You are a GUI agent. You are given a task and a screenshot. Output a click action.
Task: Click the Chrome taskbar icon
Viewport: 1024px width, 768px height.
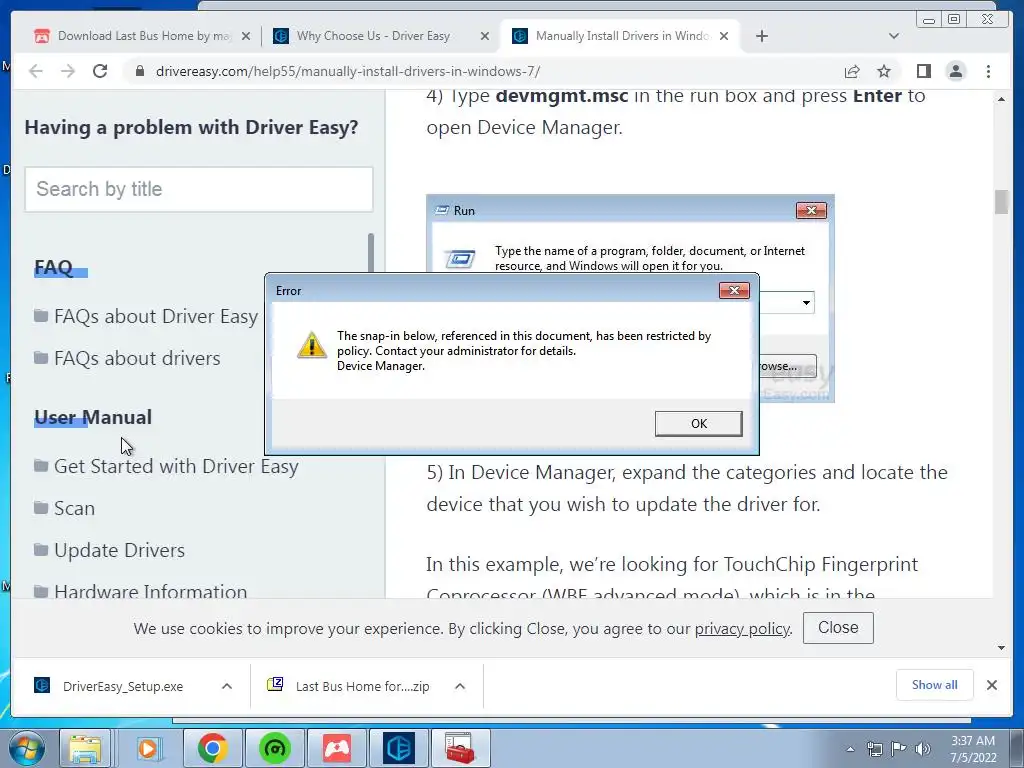coord(213,748)
